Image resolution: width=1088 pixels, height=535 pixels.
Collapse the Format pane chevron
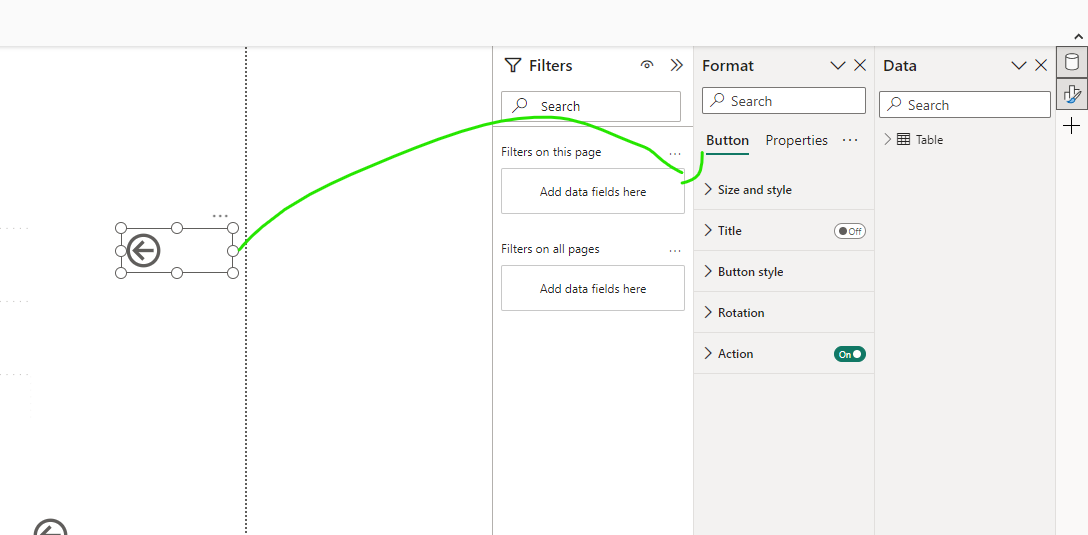(838, 66)
